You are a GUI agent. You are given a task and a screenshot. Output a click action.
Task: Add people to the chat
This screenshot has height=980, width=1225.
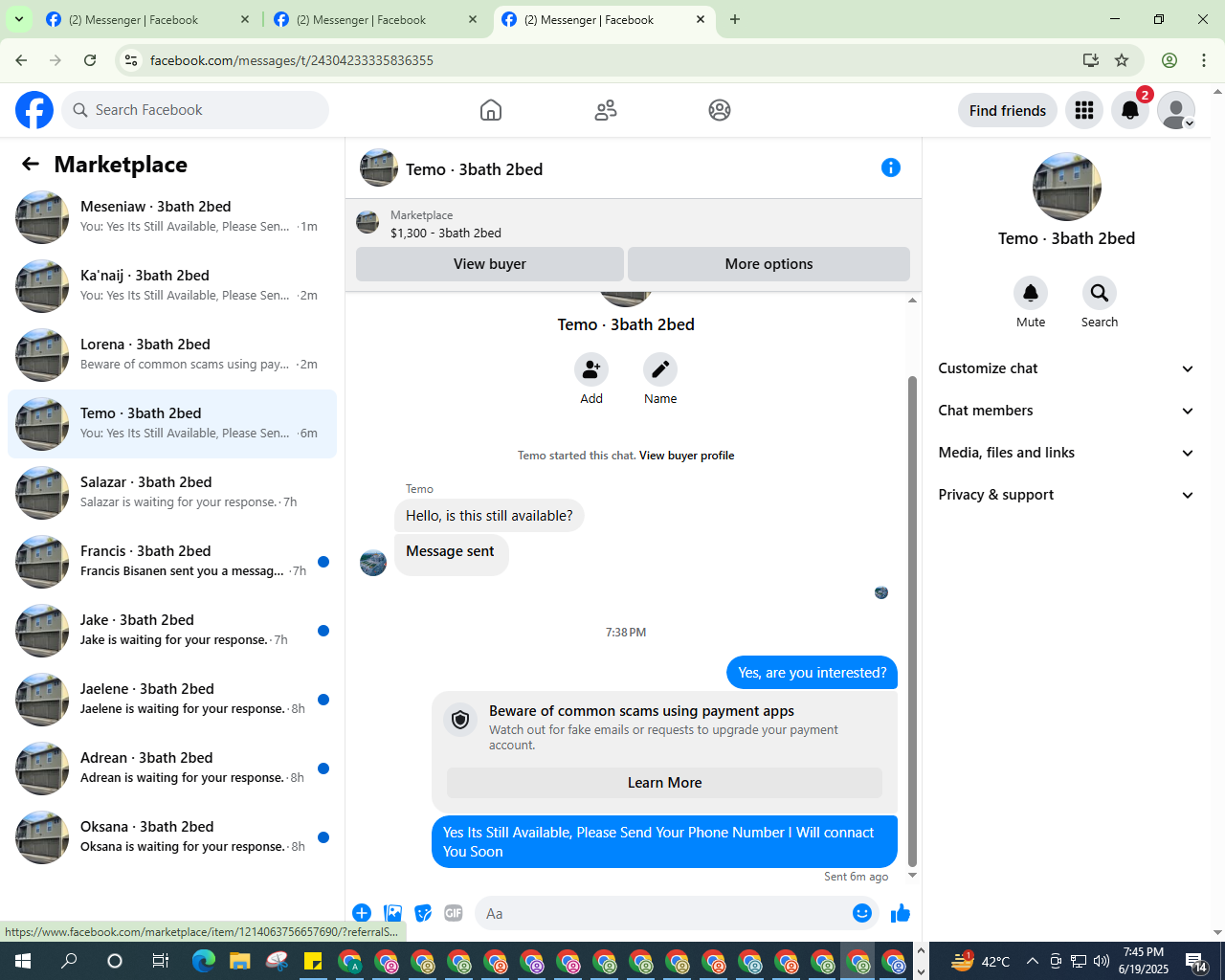(591, 369)
